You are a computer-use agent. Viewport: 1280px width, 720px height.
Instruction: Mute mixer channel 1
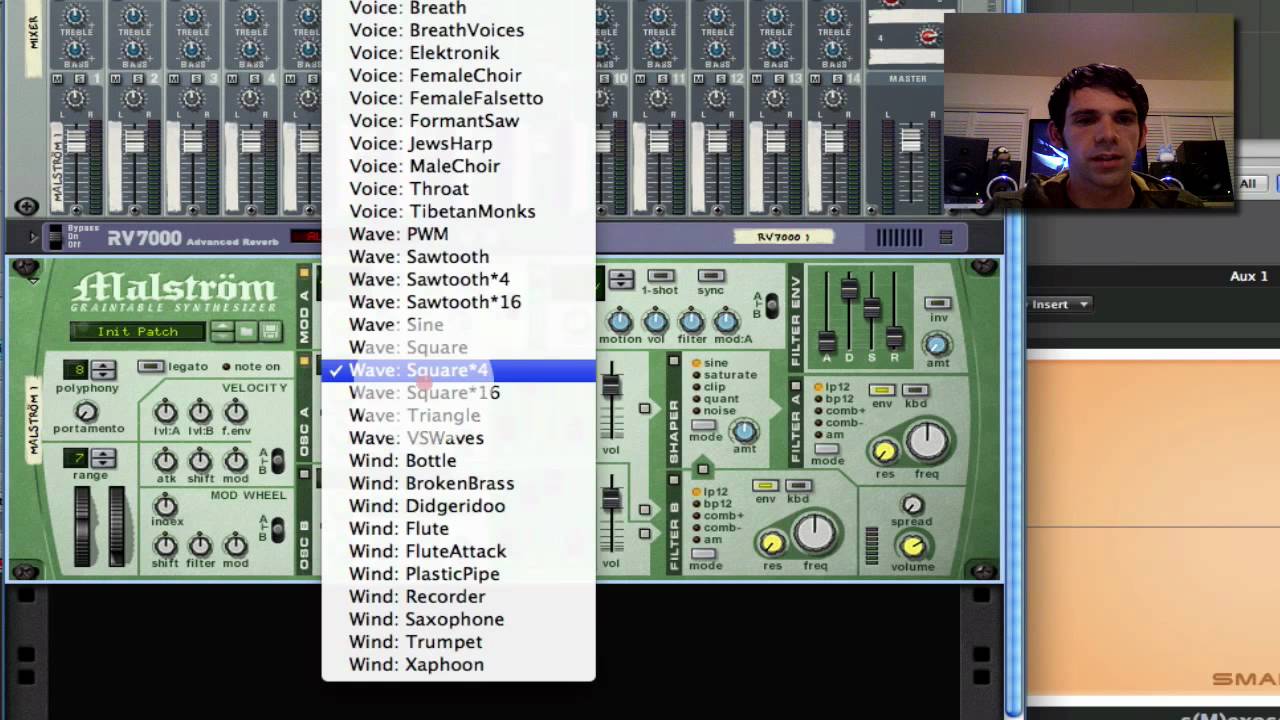57,79
